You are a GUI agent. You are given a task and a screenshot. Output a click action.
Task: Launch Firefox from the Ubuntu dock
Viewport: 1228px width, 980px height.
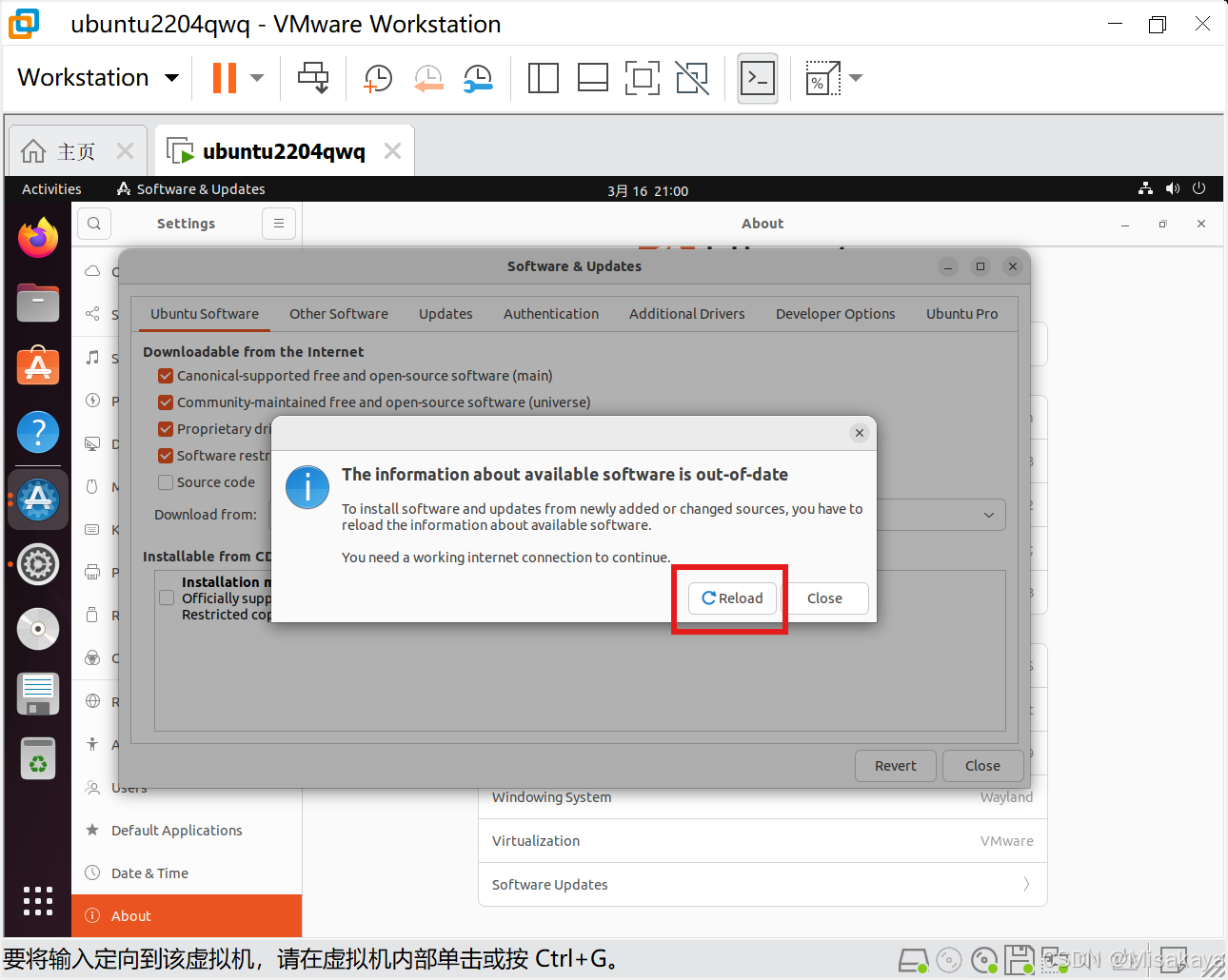point(38,238)
